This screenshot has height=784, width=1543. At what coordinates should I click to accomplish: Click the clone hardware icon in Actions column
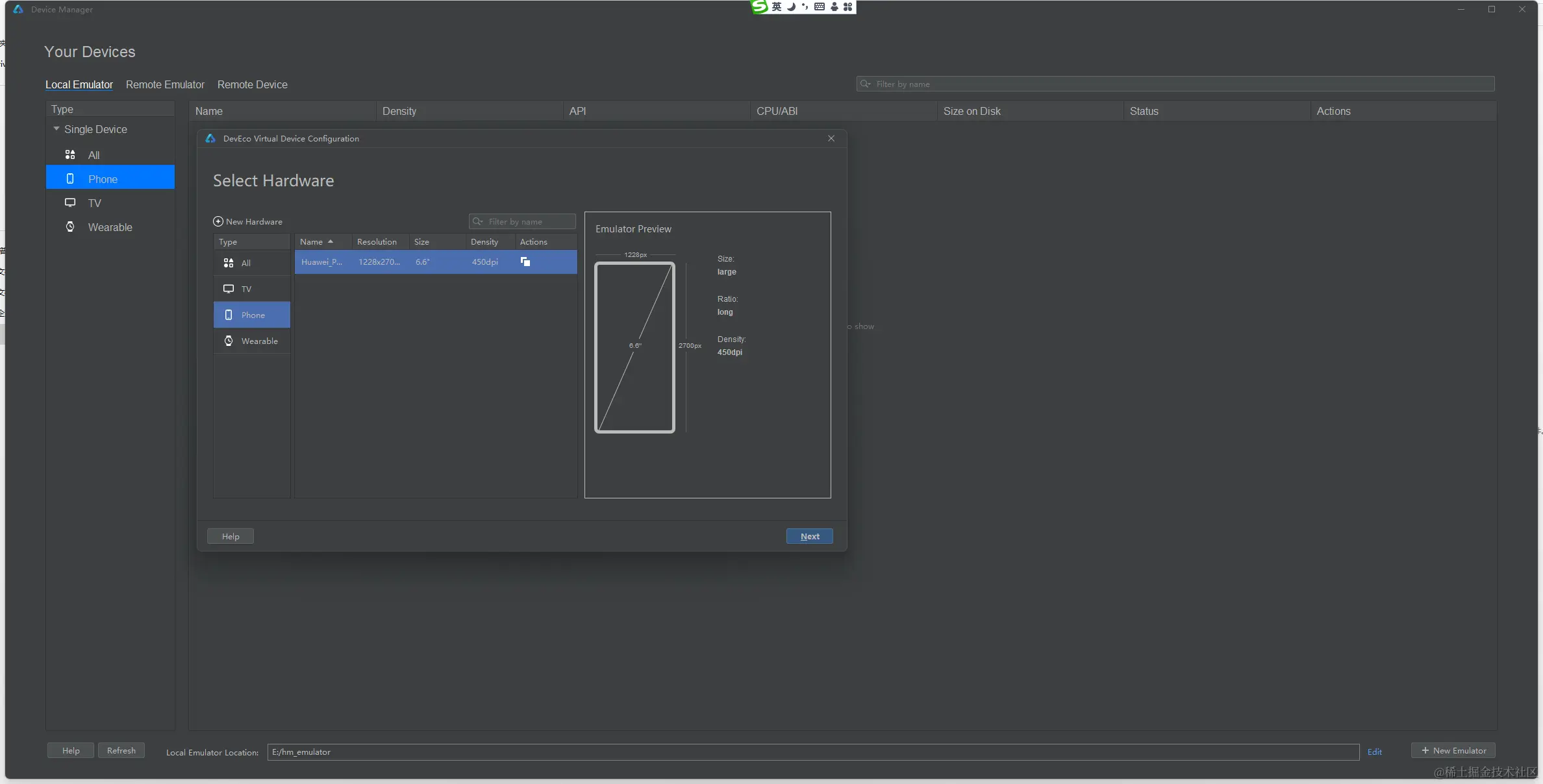[x=525, y=262]
